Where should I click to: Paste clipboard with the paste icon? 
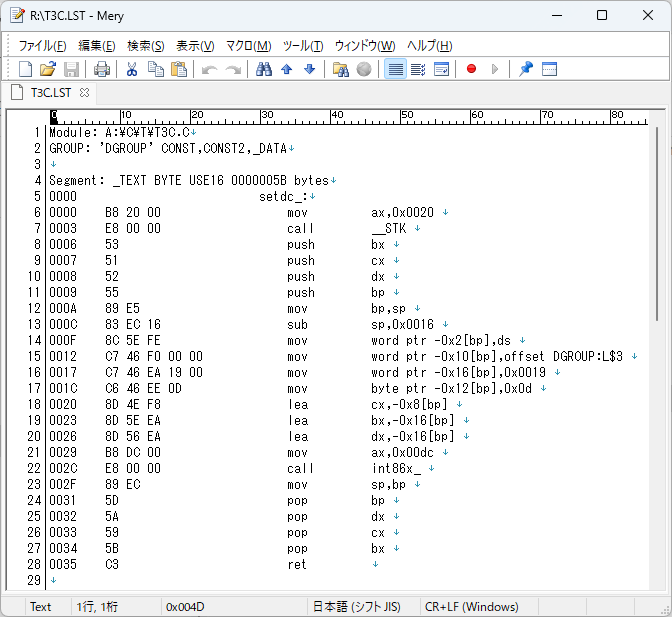(179, 69)
